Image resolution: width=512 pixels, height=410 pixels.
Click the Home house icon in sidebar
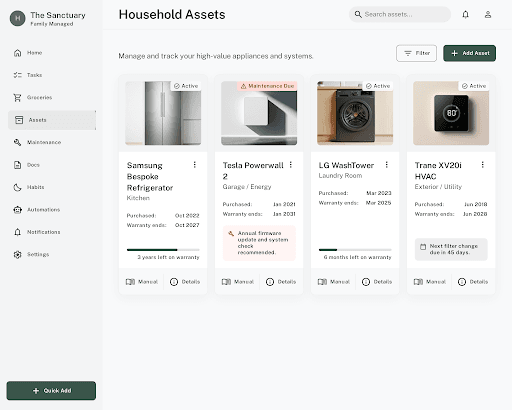(18, 53)
